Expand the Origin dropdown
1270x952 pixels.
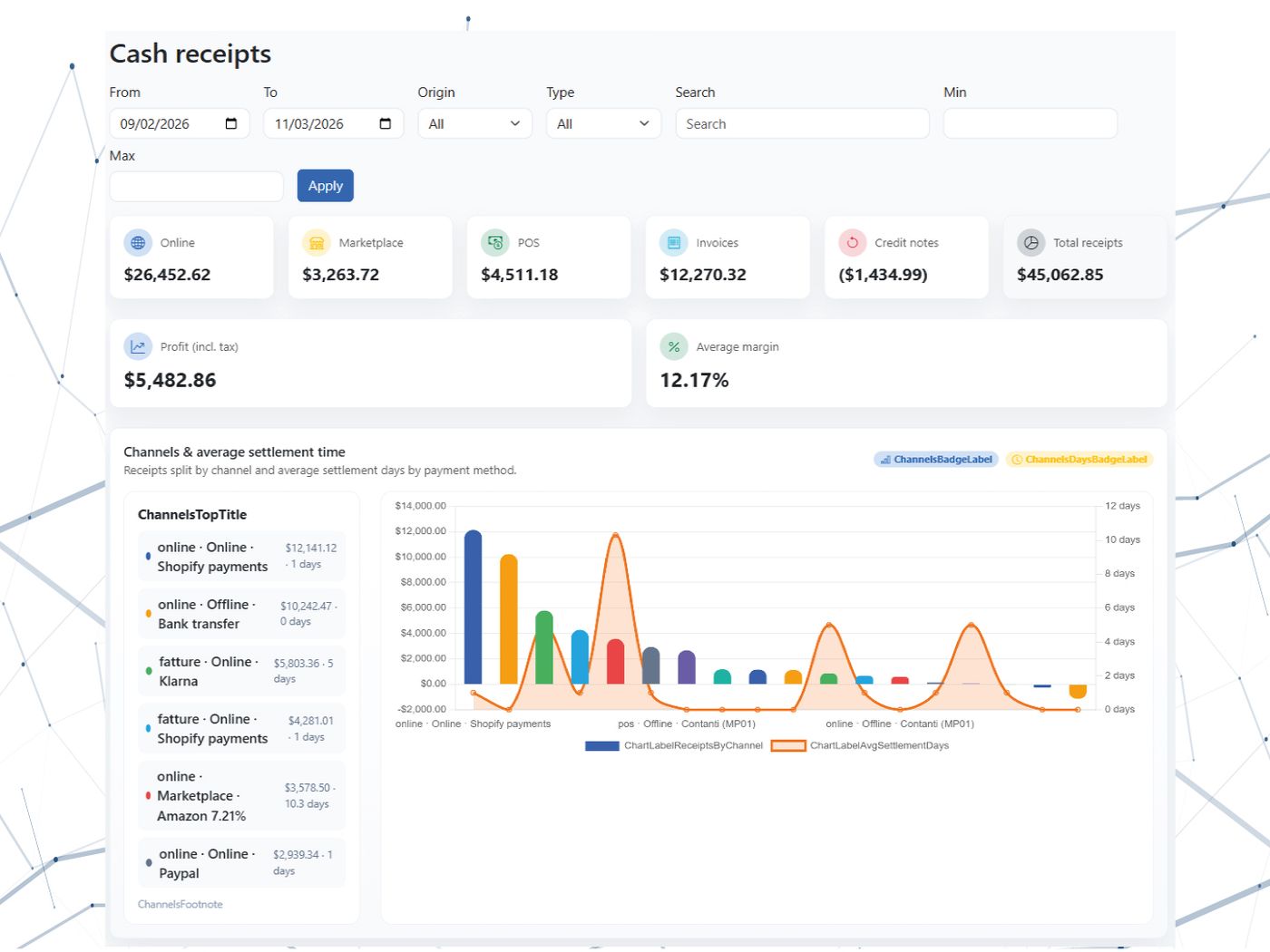point(474,123)
